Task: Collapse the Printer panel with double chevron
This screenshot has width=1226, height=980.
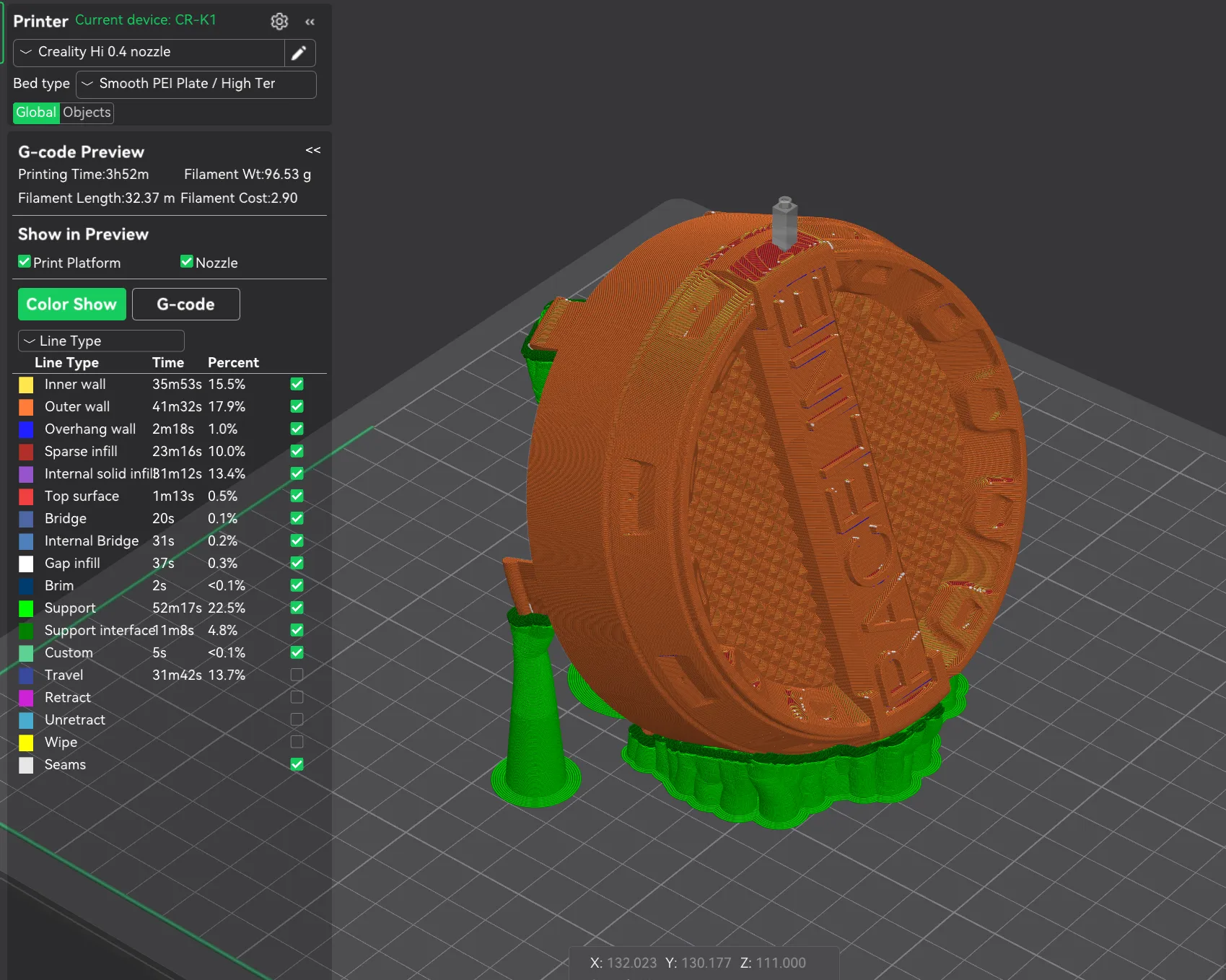Action: point(310,22)
